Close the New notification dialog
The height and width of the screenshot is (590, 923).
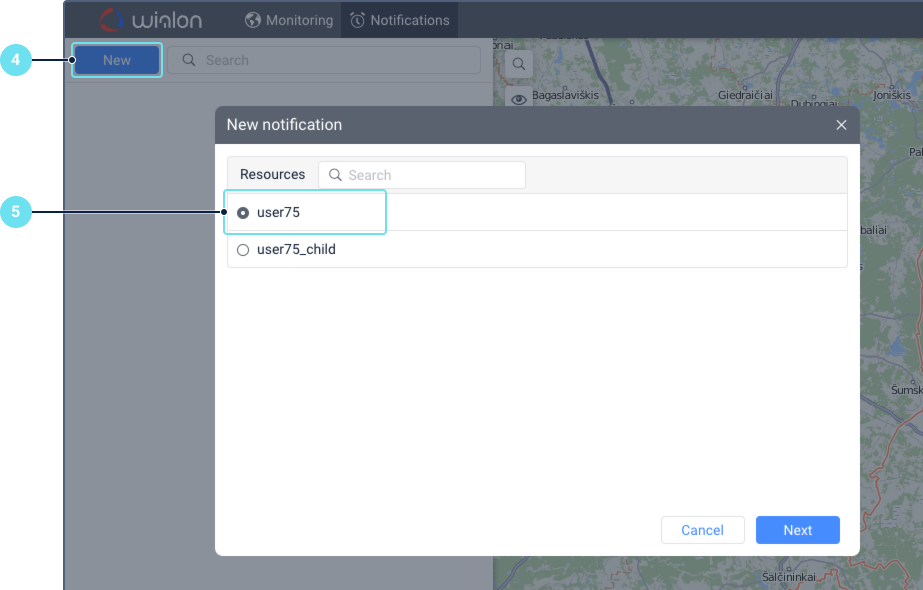(x=841, y=125)
